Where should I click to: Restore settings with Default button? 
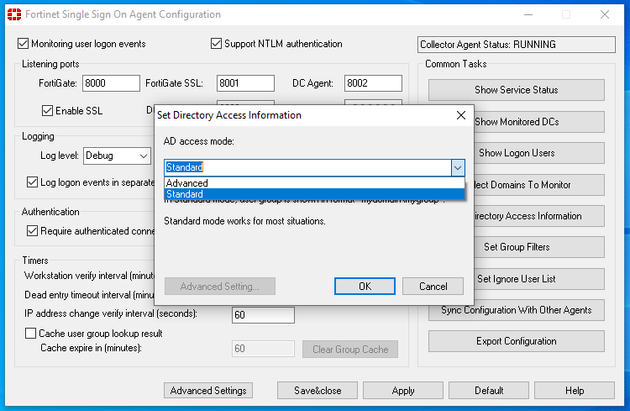click(489, 391)
